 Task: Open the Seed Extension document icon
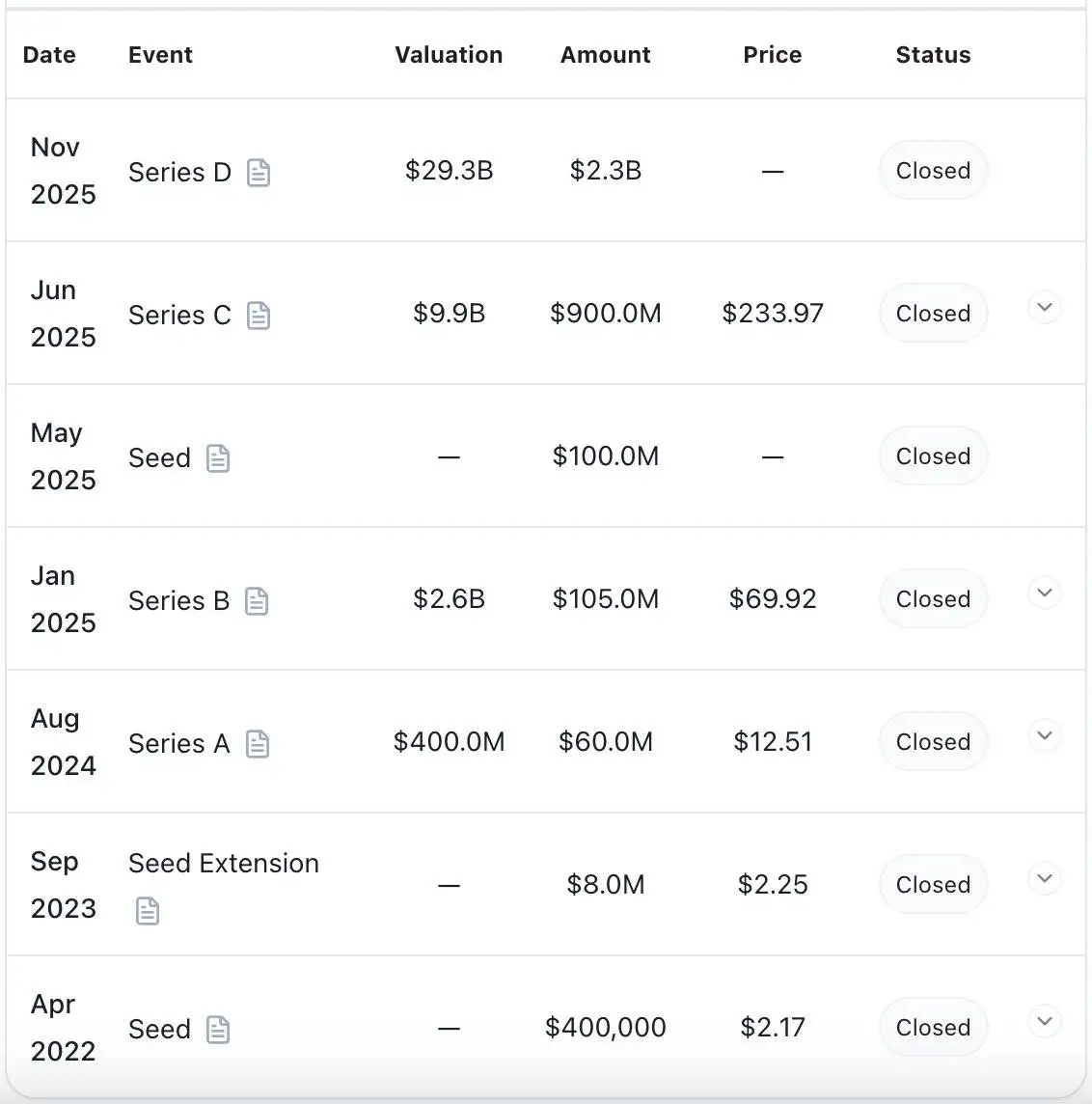[147, 910]
